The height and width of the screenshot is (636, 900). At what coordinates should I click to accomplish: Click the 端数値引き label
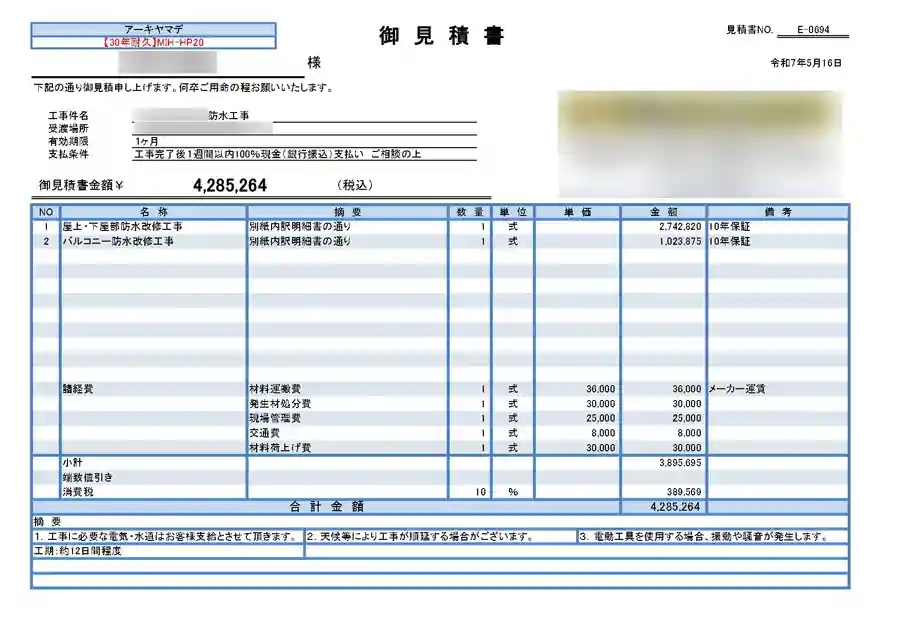pyautogui.click(x=88, y=478)
